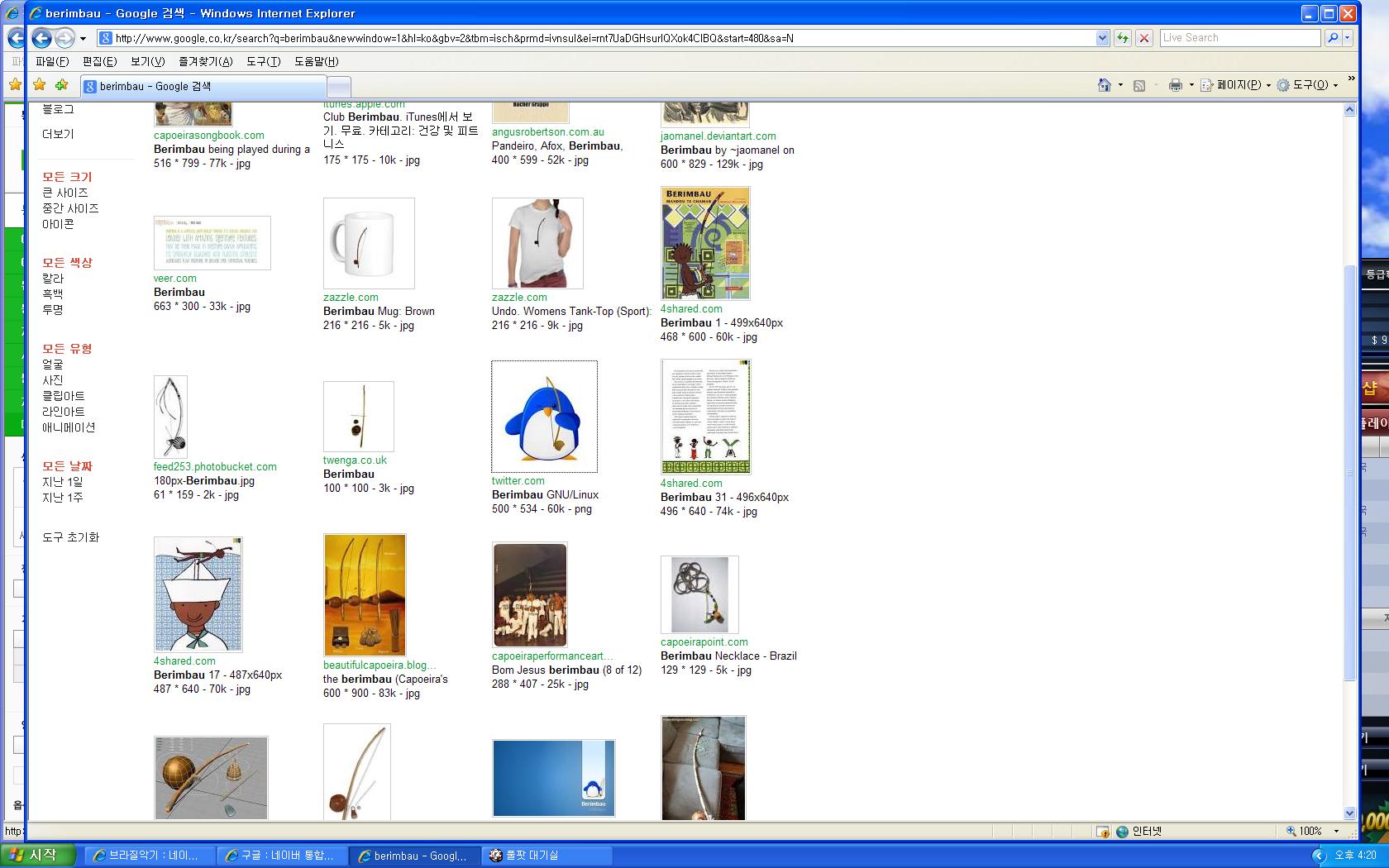The width and height of the screenshot is (1389, 868).
Task: Expand the search provider options arrow
Action: [1347, 38]
